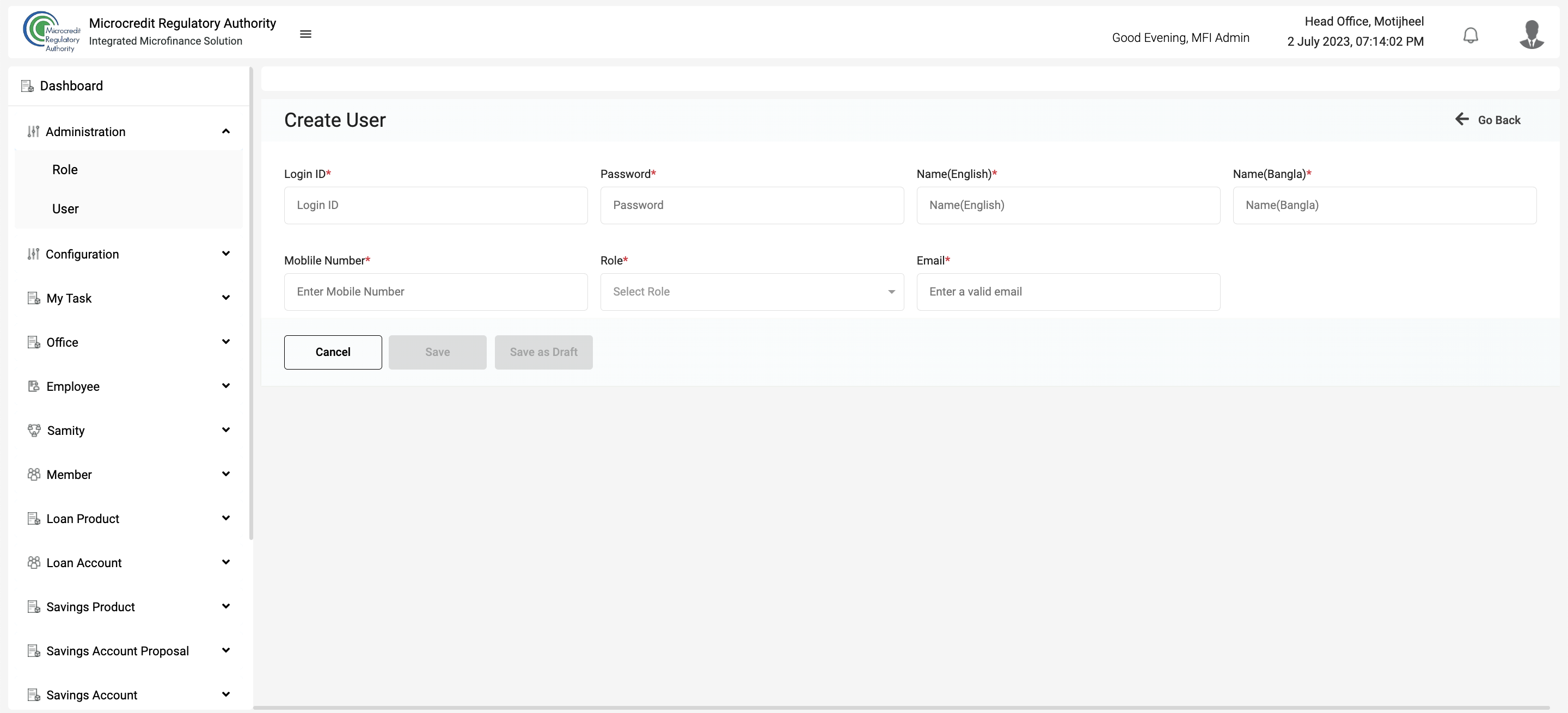Expand the Savings Account Proposal chevron
This screenshot has height=713, width=1568.
pyautogui.click(x=226, y=650)
